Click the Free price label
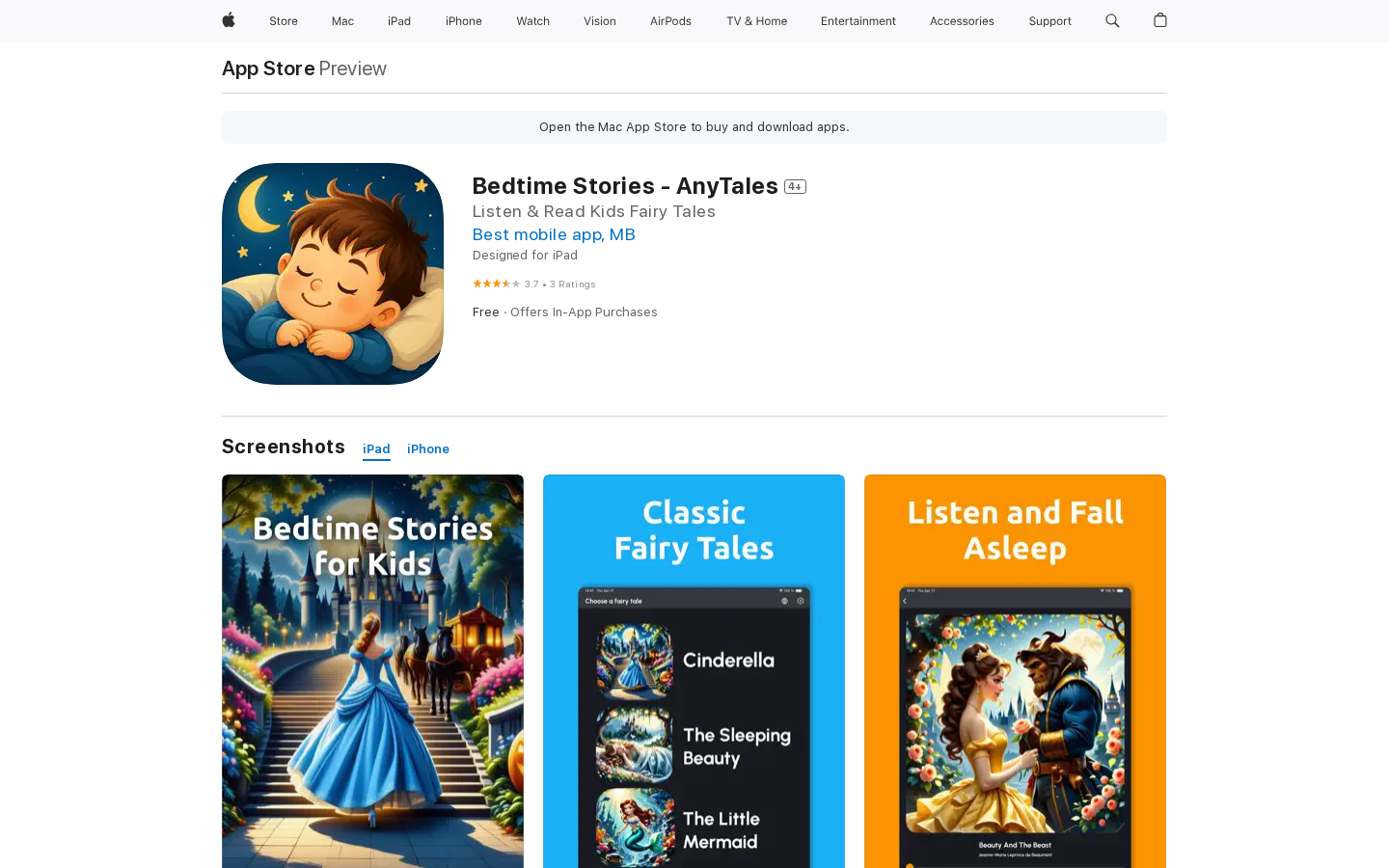 coord(486,312)
